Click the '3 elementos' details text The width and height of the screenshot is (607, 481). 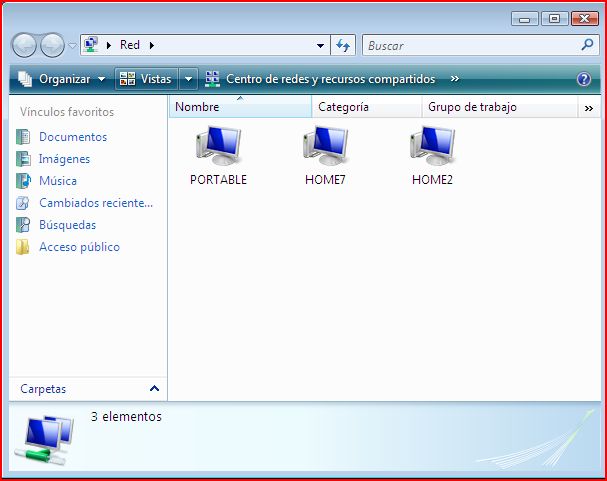pos(126,417)
